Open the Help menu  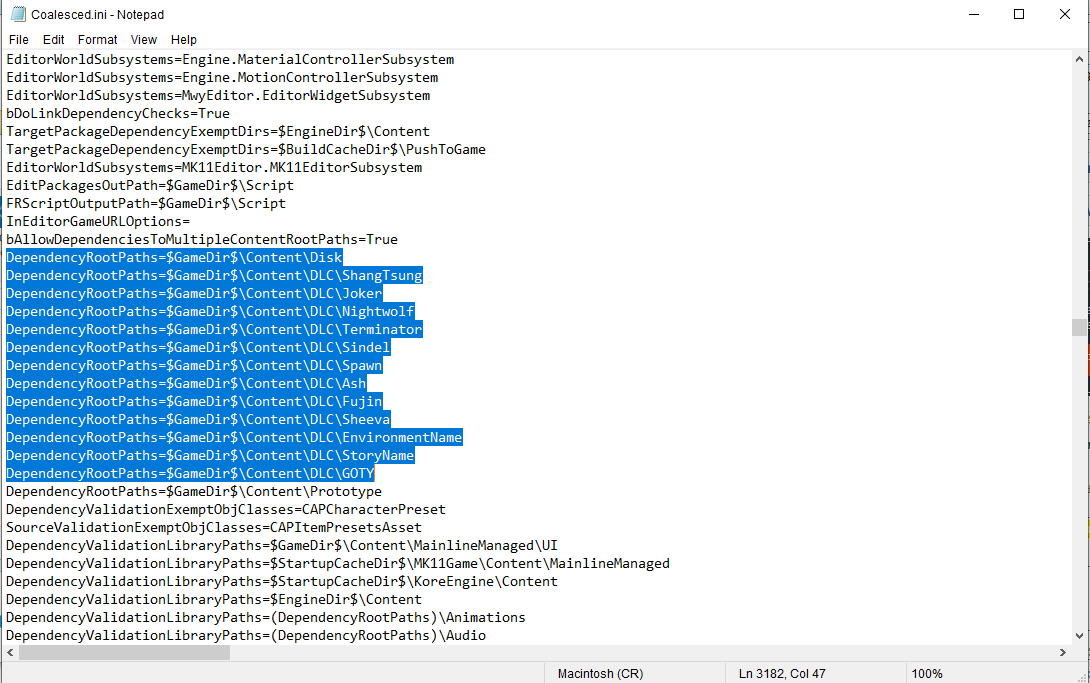pos(184,39)
